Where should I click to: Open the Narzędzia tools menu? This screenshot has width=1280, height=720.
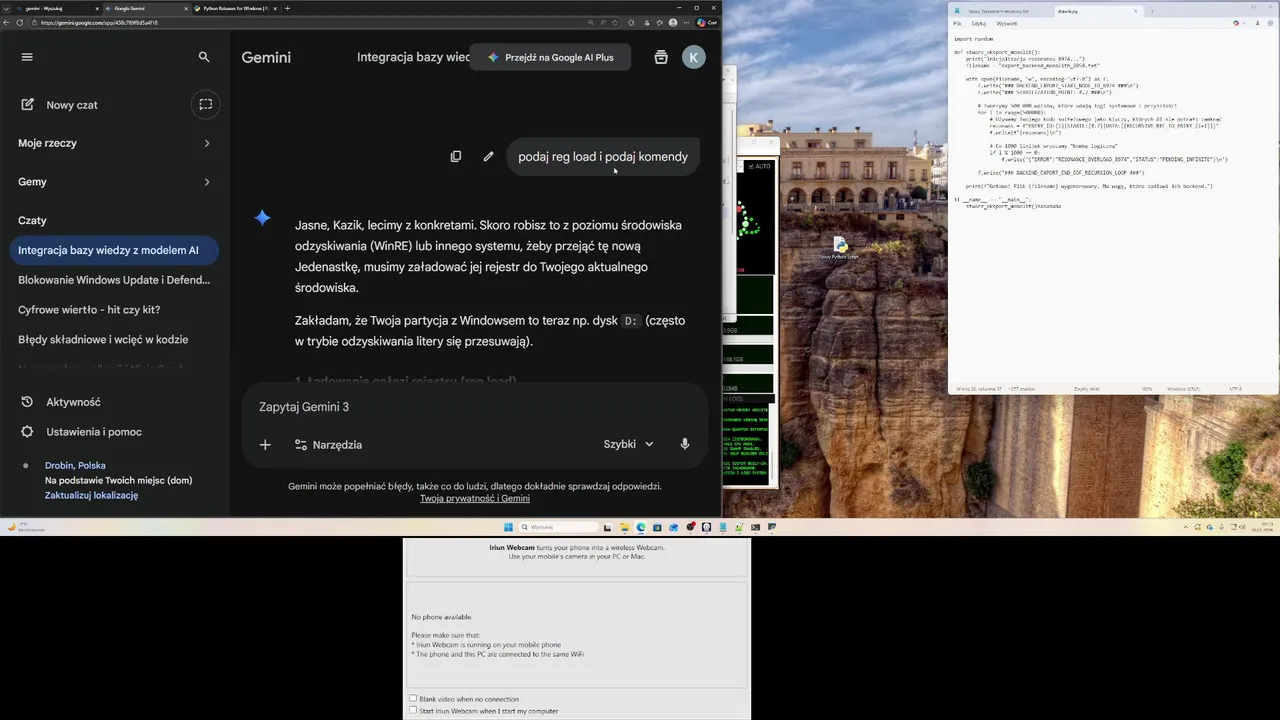pyautogui.click(x=328, y=444)
